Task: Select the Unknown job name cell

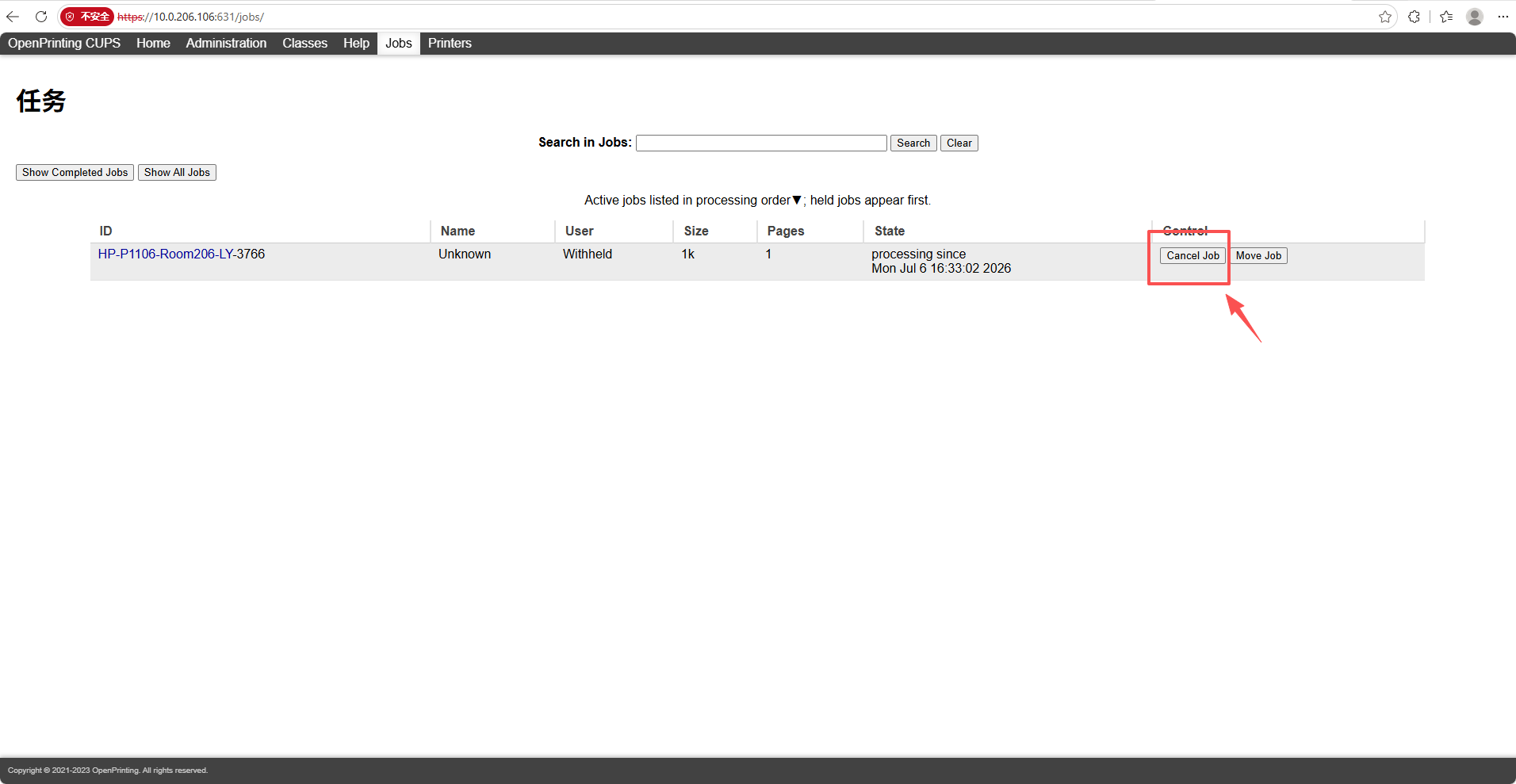Action: click(465, 254)
